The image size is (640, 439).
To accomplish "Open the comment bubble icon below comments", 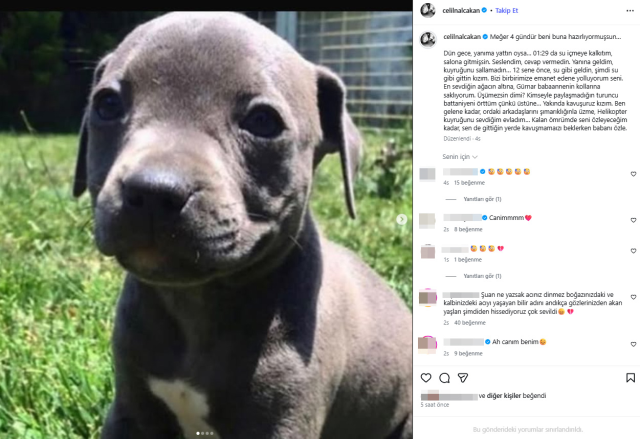I will point(444,378).
